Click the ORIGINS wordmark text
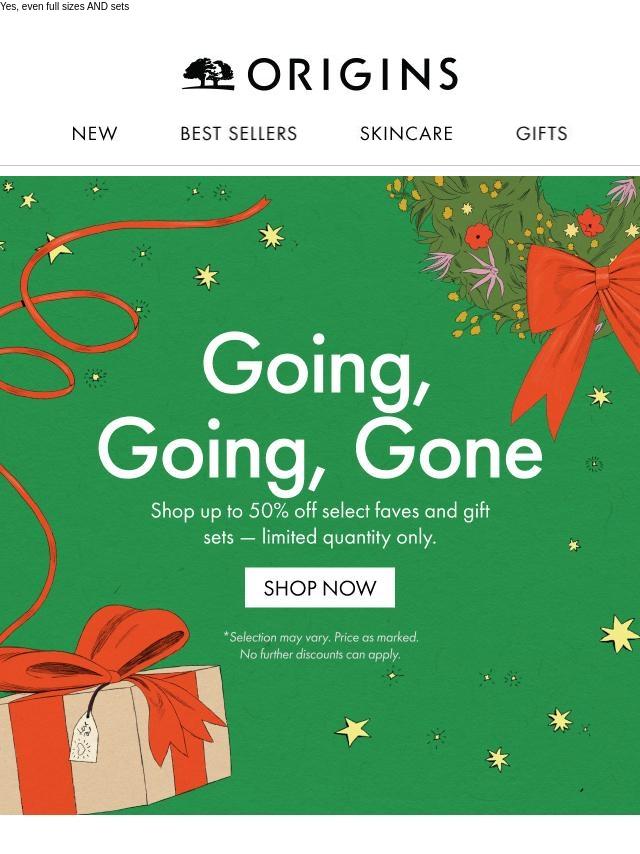 tap(353, 74)
